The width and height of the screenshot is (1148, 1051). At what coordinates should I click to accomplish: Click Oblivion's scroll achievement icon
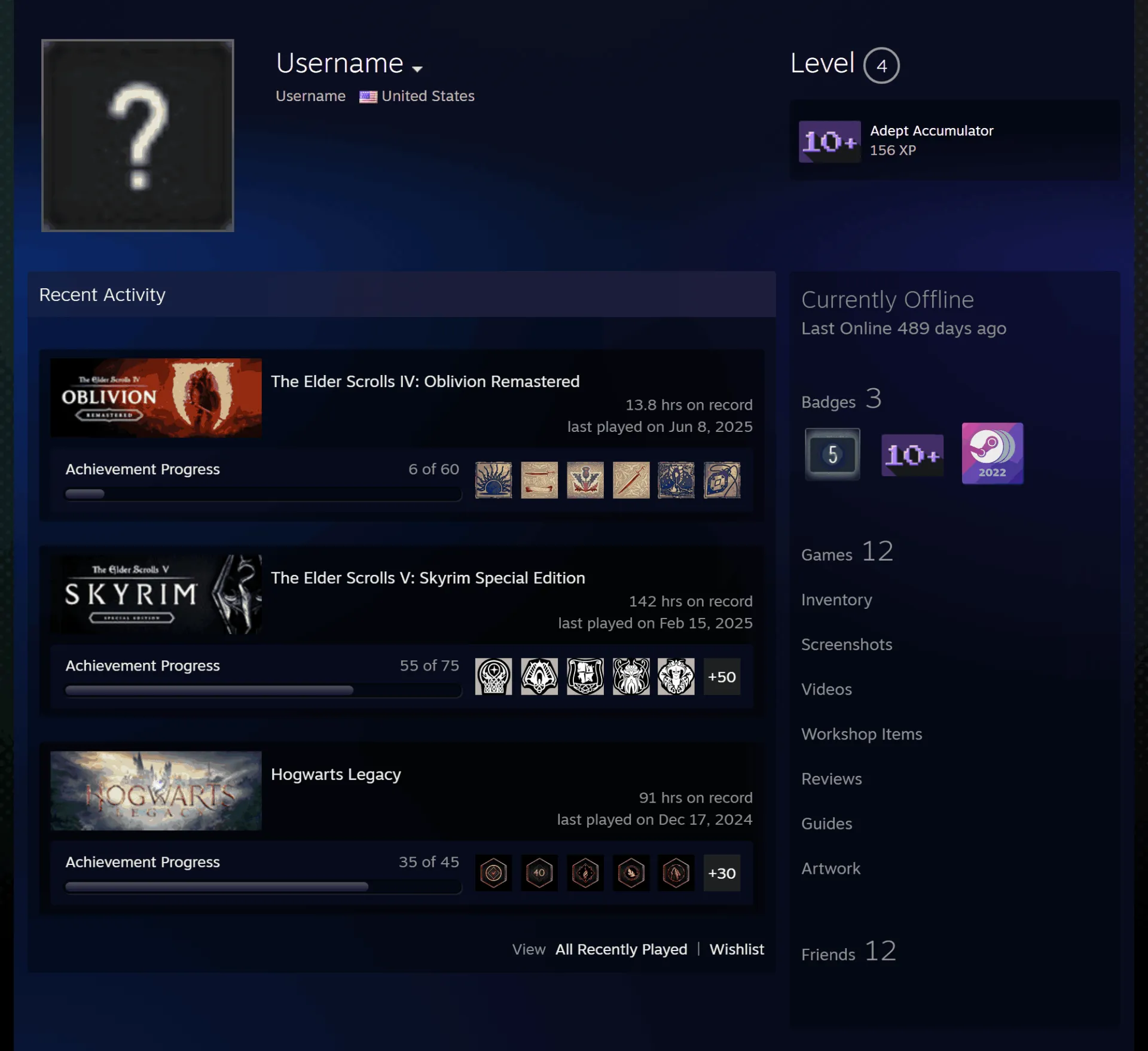539,480
